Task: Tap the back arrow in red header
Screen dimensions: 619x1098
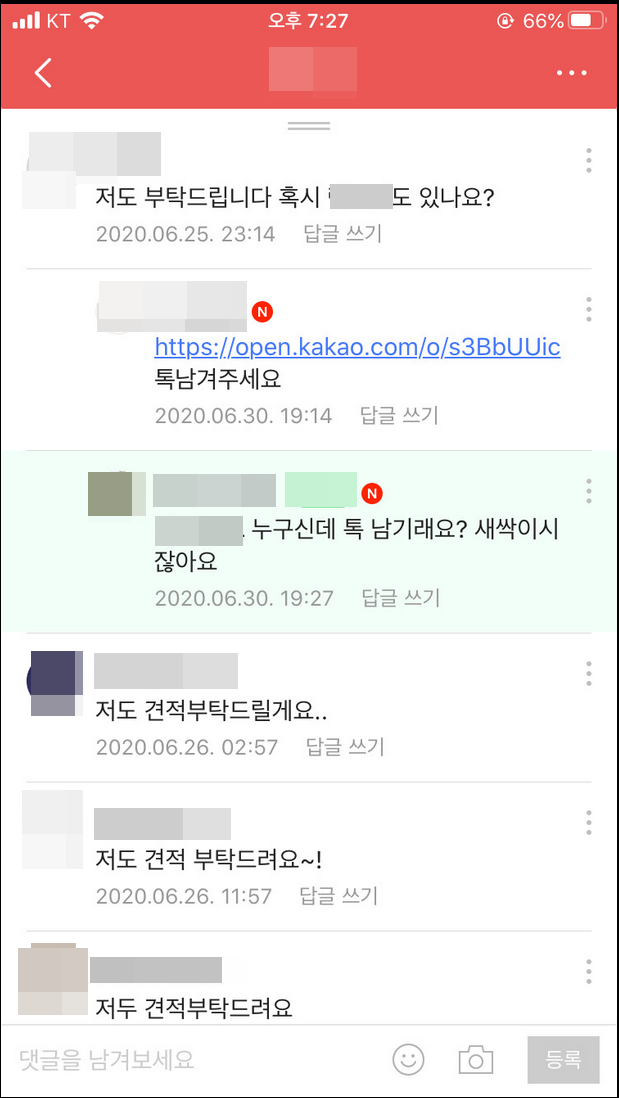Action: pos(43,73)
